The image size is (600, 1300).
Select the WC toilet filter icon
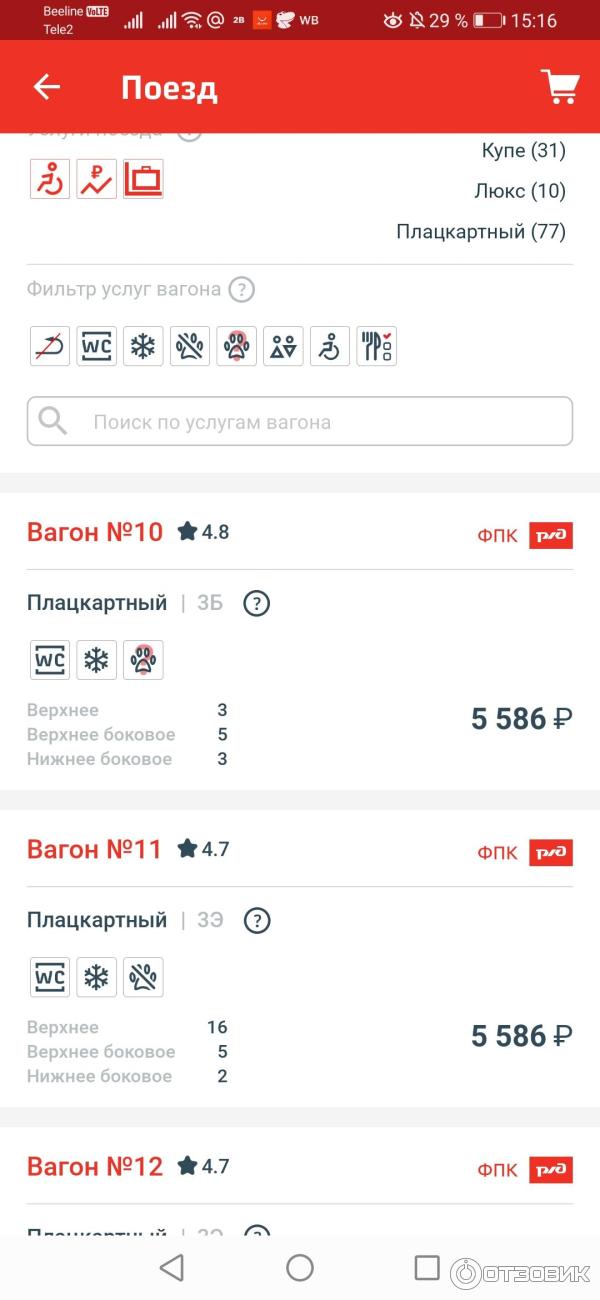pyautogui.click(x=96, y=345)
